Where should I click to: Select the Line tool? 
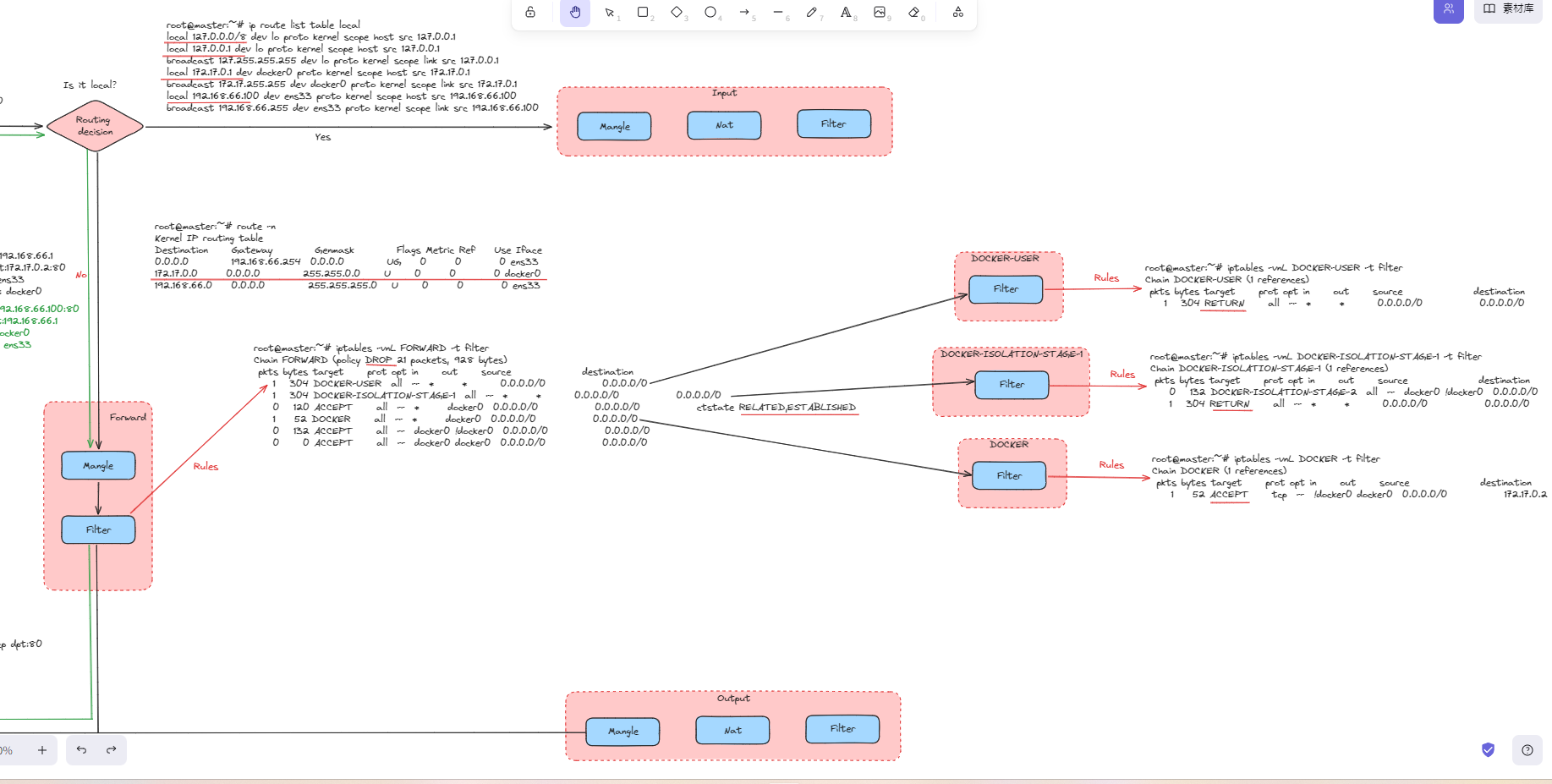tap(778, 12)
